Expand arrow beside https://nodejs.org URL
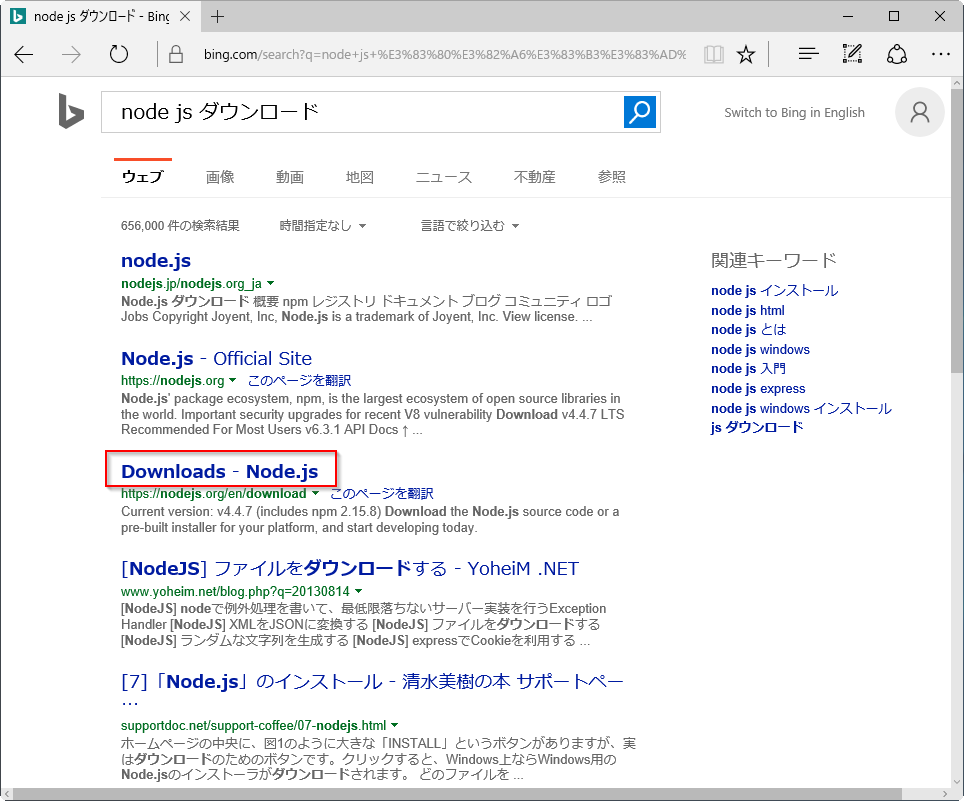 pos(232,381)
